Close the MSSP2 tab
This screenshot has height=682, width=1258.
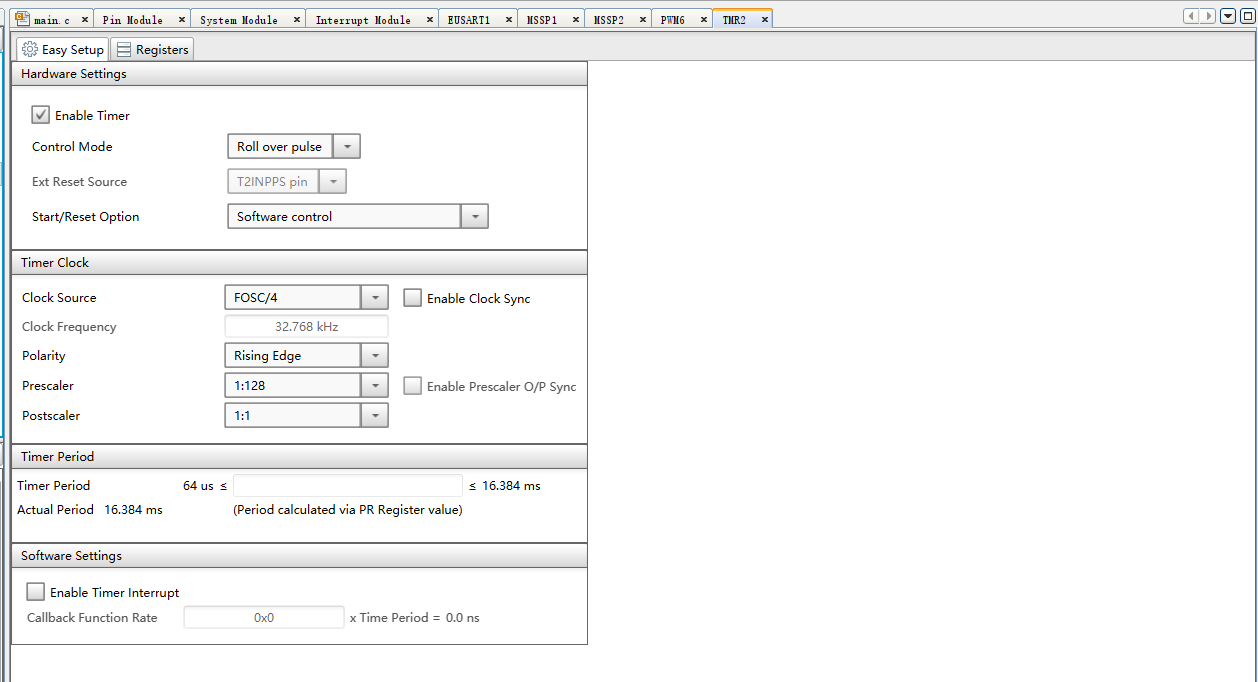click(641, 20)
